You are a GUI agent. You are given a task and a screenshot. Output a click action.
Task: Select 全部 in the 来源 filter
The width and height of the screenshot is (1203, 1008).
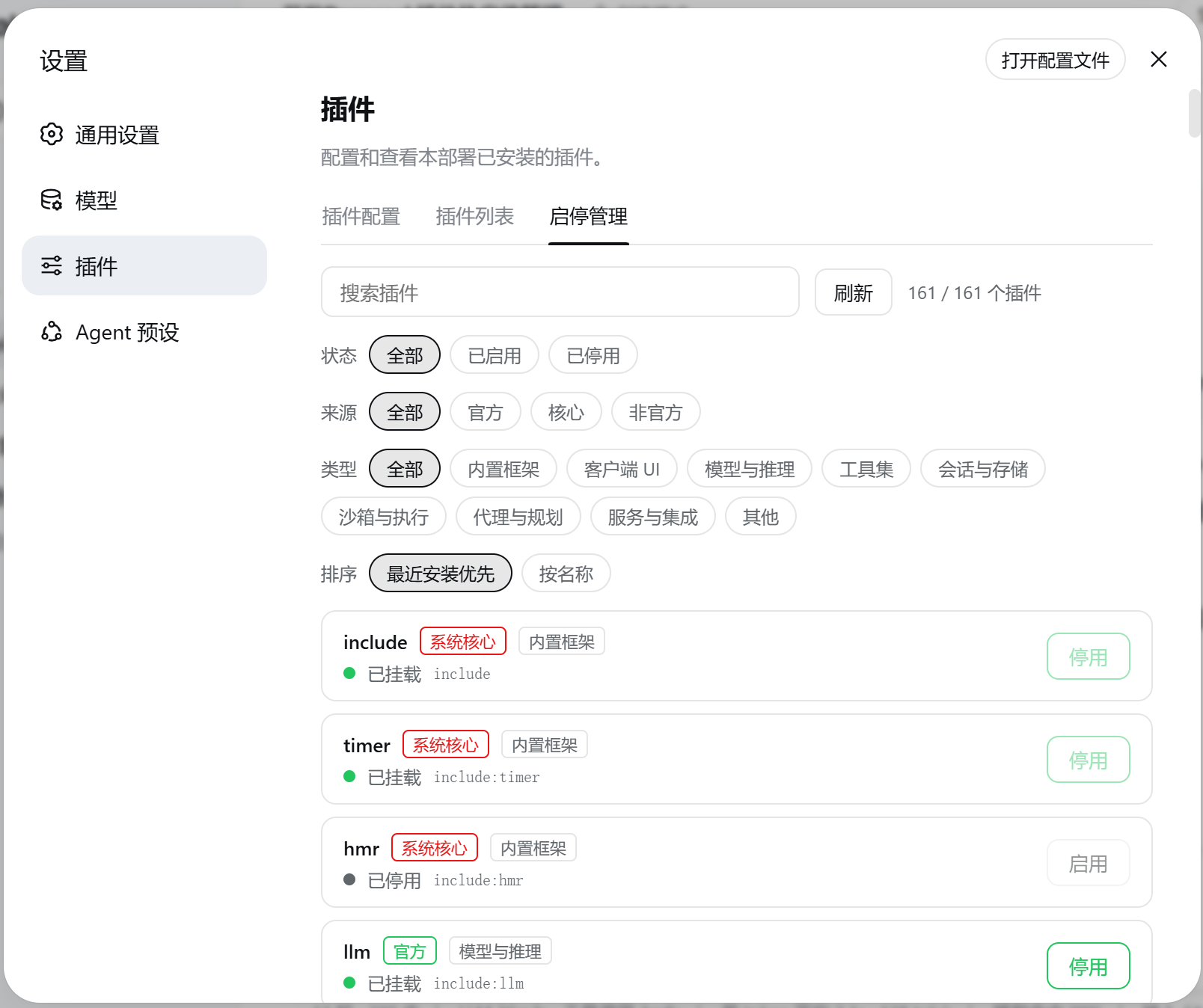405,412
